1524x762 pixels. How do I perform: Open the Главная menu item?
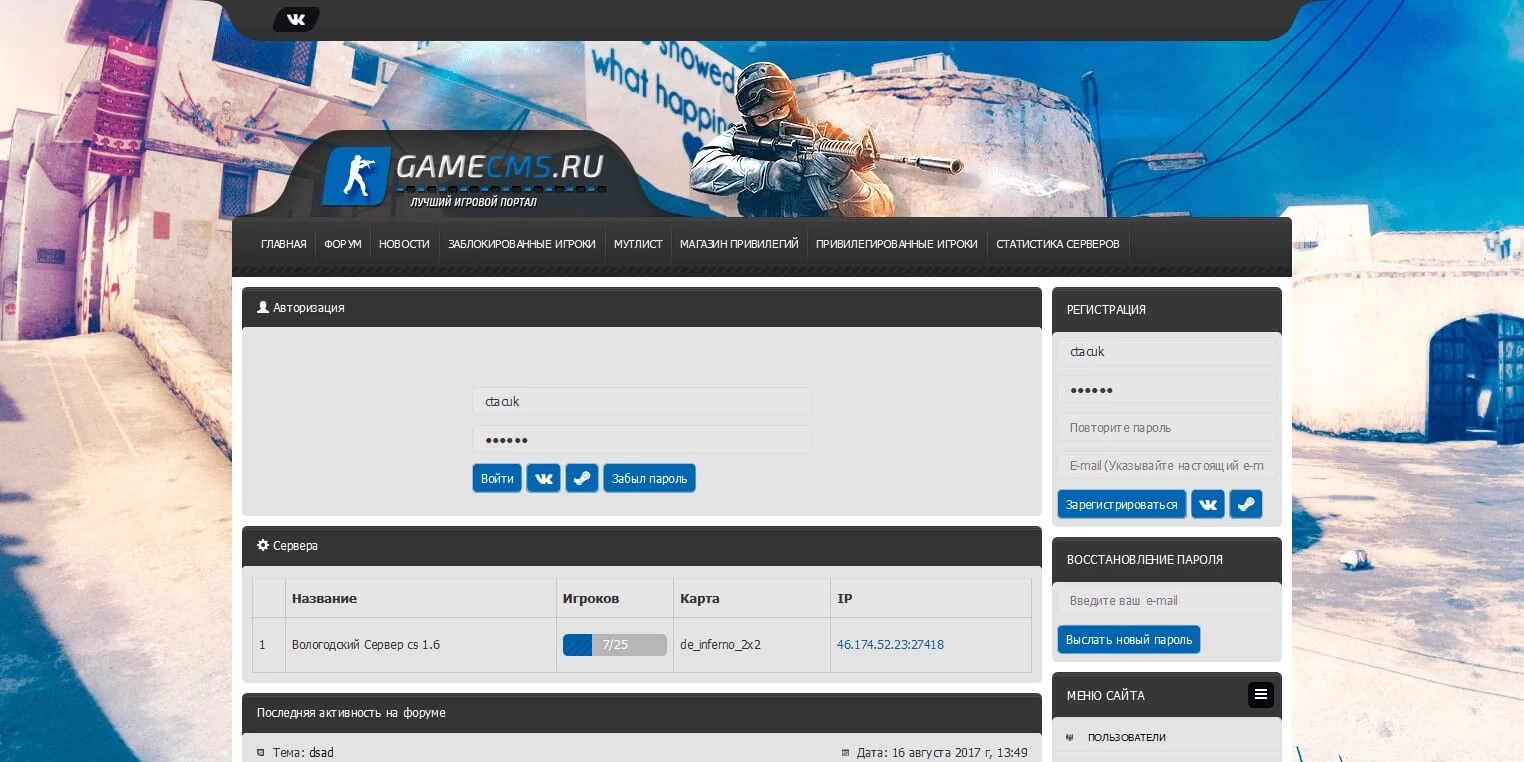(284, 244)
